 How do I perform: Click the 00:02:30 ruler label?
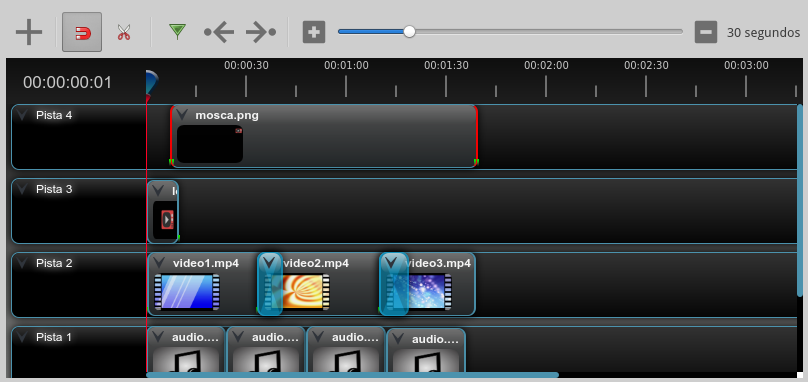(x=646, y=65)
